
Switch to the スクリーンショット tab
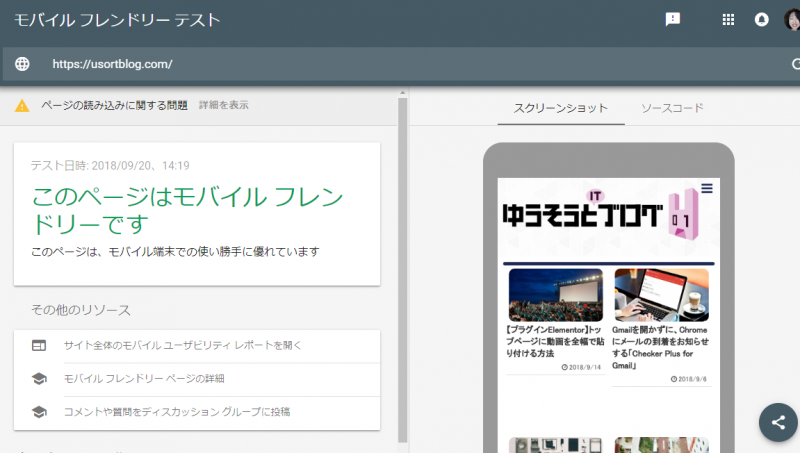click(560, 108)
